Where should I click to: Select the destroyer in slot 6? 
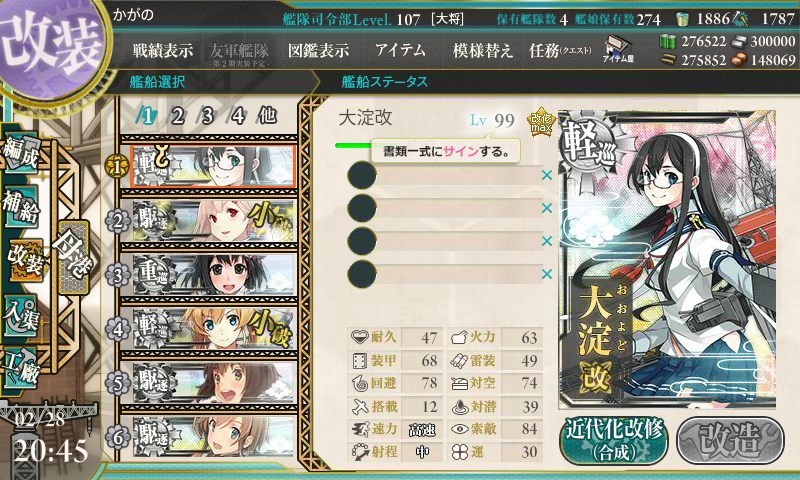214,436
